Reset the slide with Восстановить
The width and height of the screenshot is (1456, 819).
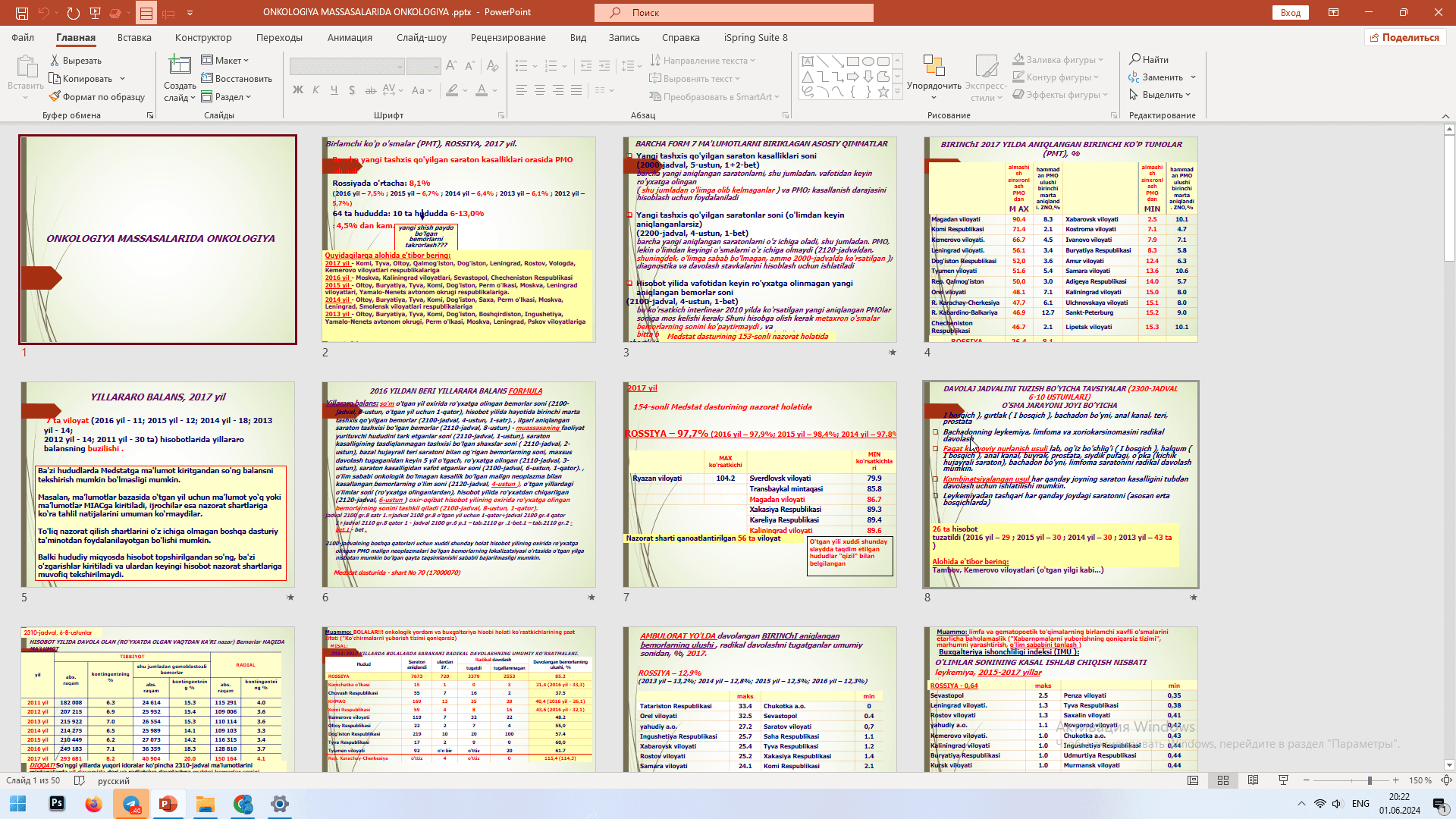237,79
